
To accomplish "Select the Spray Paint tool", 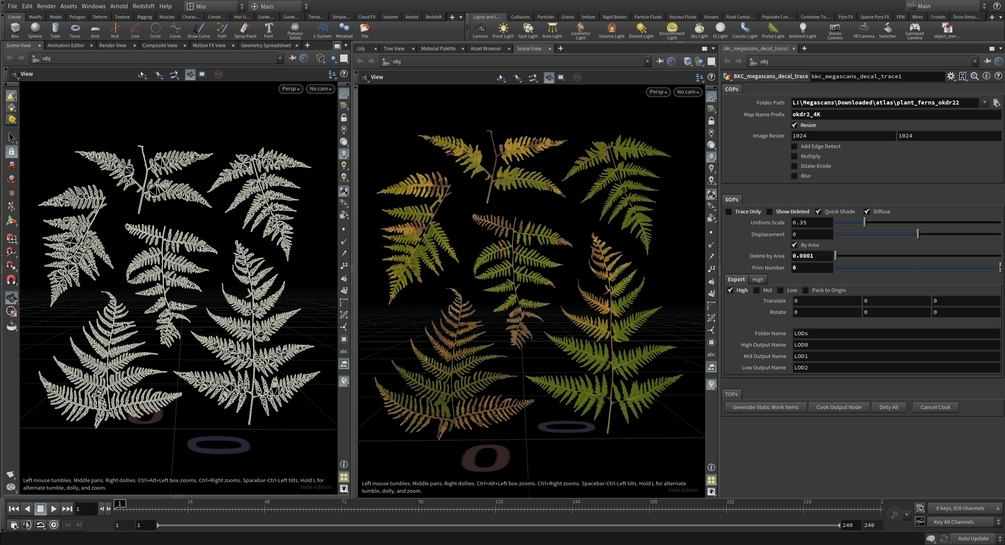I will click(245, 29).
